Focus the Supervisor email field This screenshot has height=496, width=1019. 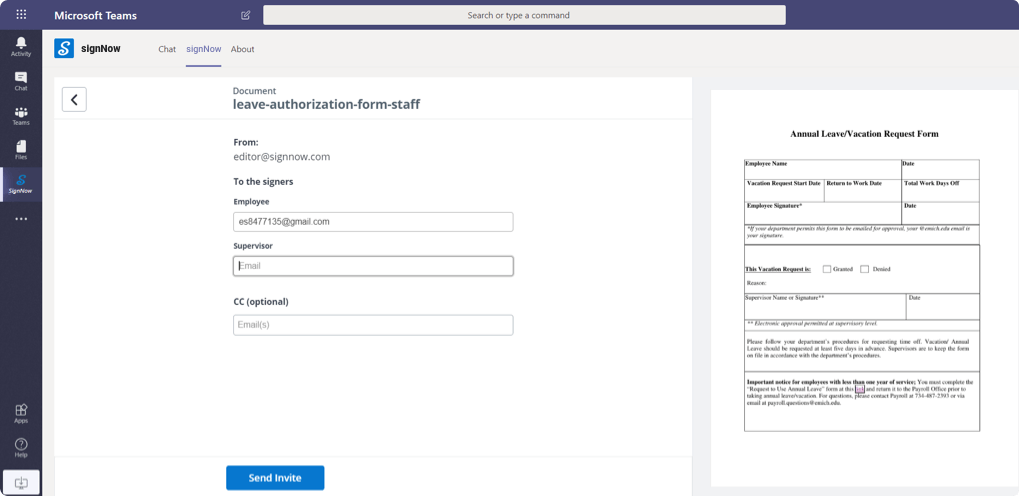pos(373,266)
